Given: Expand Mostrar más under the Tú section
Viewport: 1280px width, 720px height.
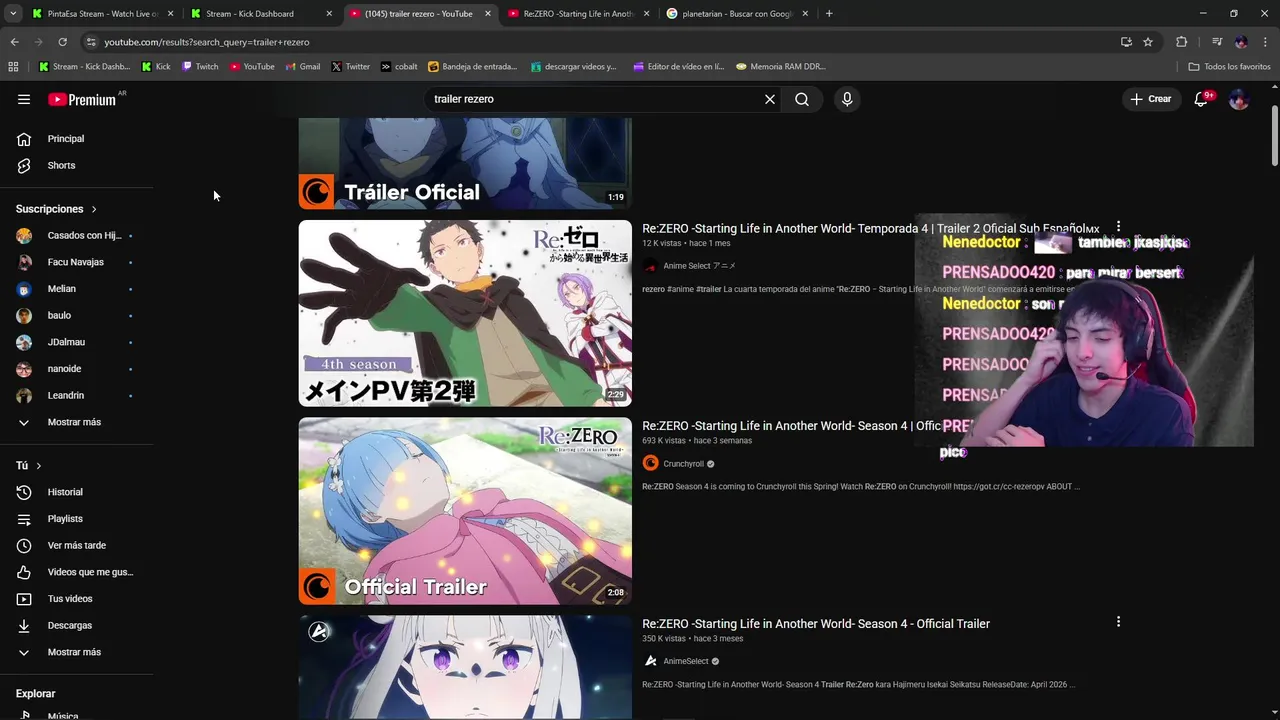Looking at the screenshot, I should coord(76,652).
